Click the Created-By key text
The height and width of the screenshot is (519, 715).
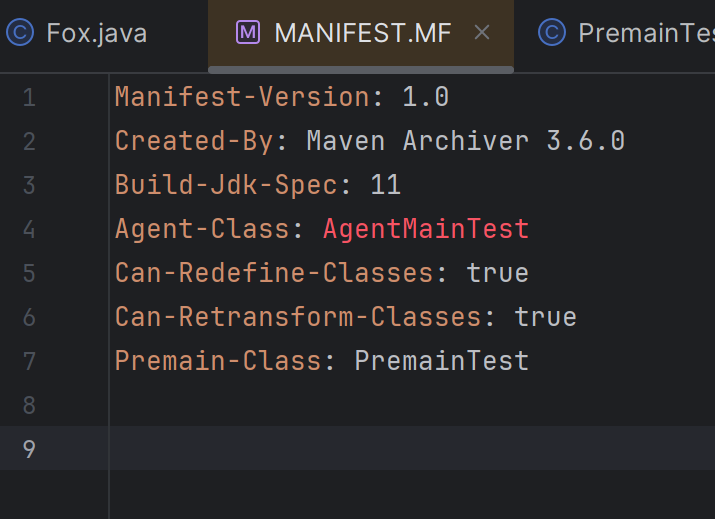click(194, 141)
